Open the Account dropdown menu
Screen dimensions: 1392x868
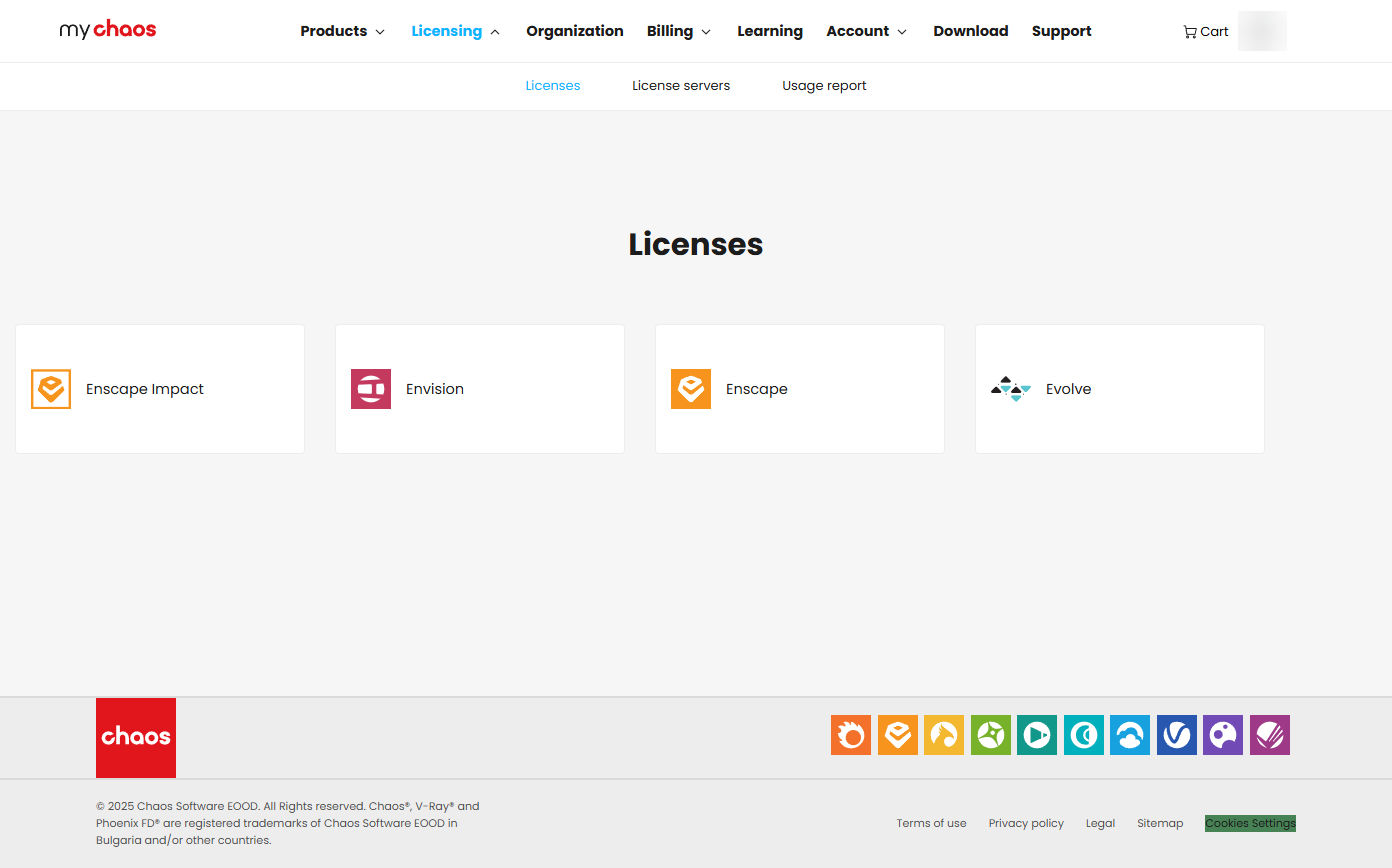[866, 31]
